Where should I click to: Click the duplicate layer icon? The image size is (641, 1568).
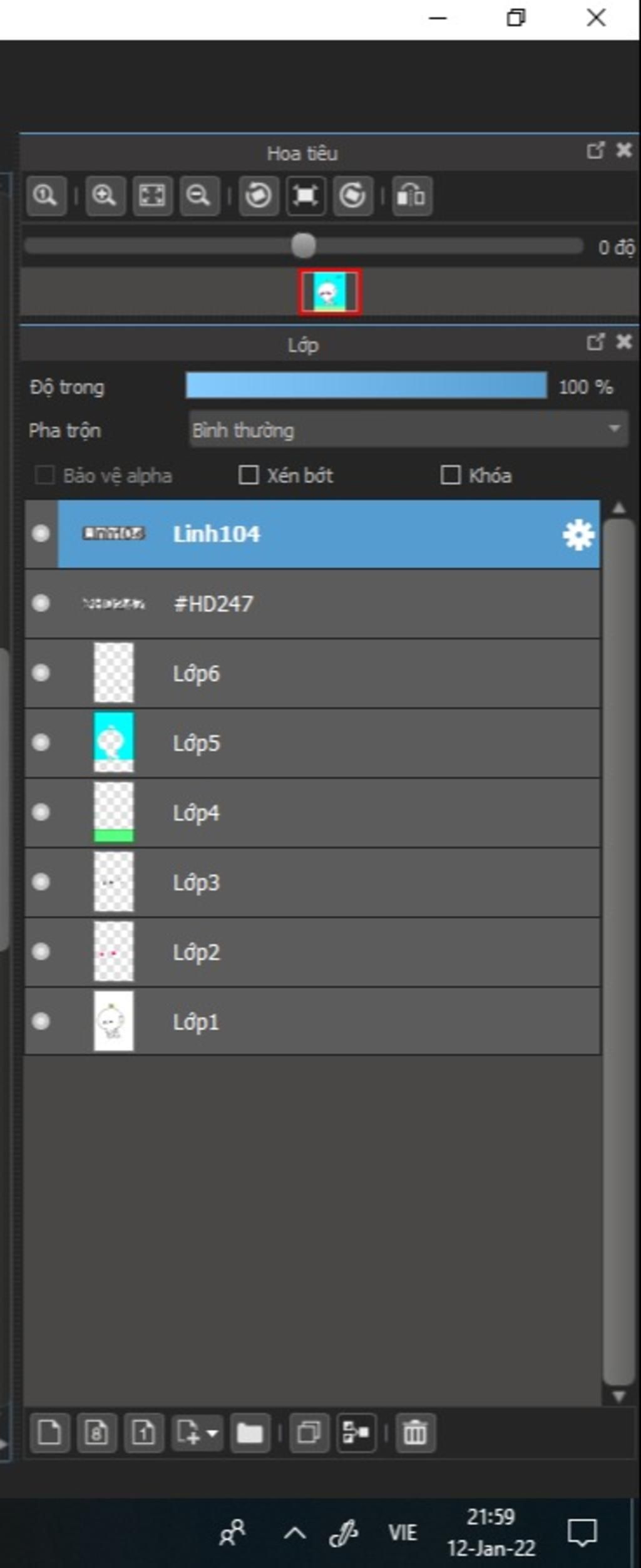[309, 1432]
